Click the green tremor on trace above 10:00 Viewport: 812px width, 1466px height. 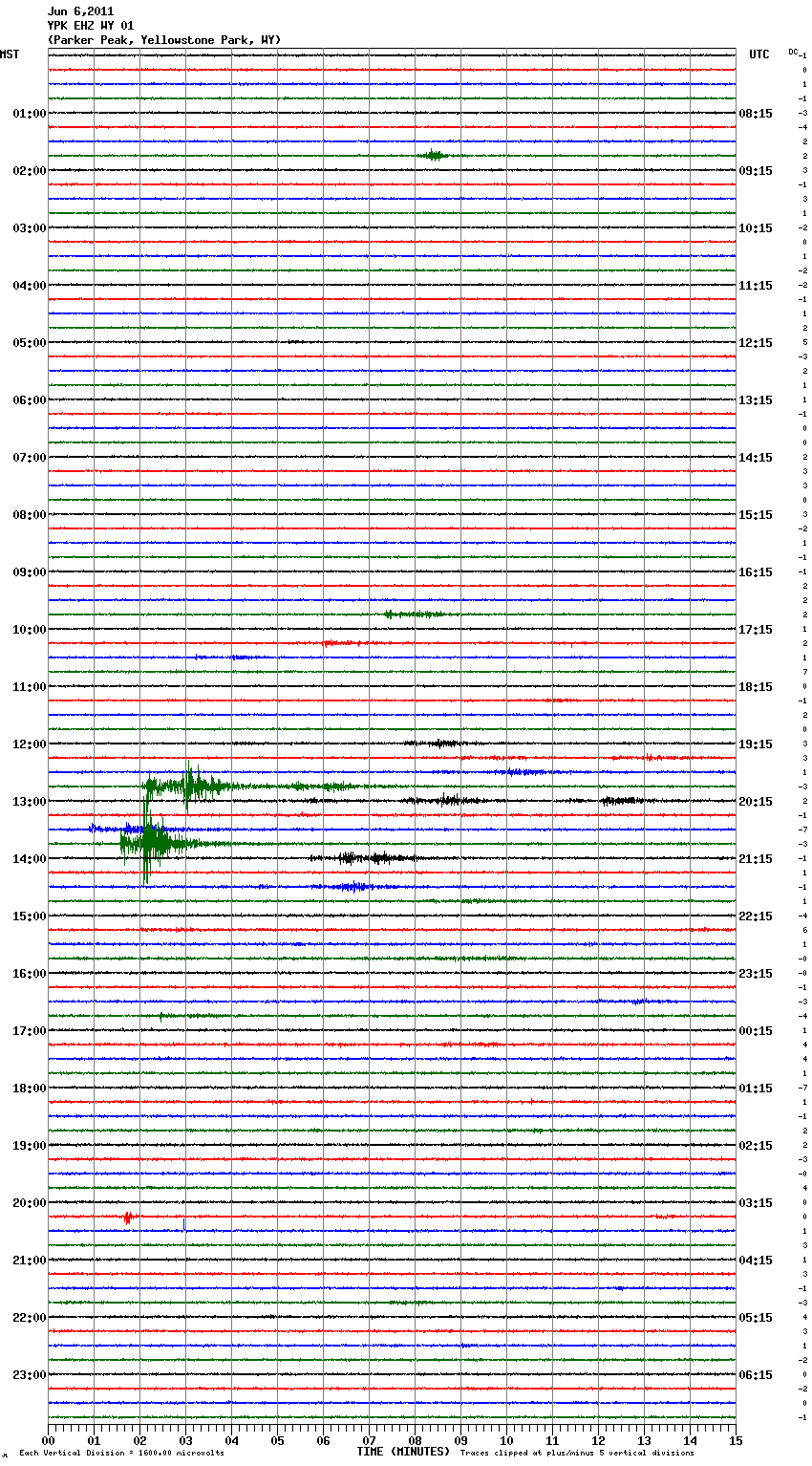coord(414,614)
